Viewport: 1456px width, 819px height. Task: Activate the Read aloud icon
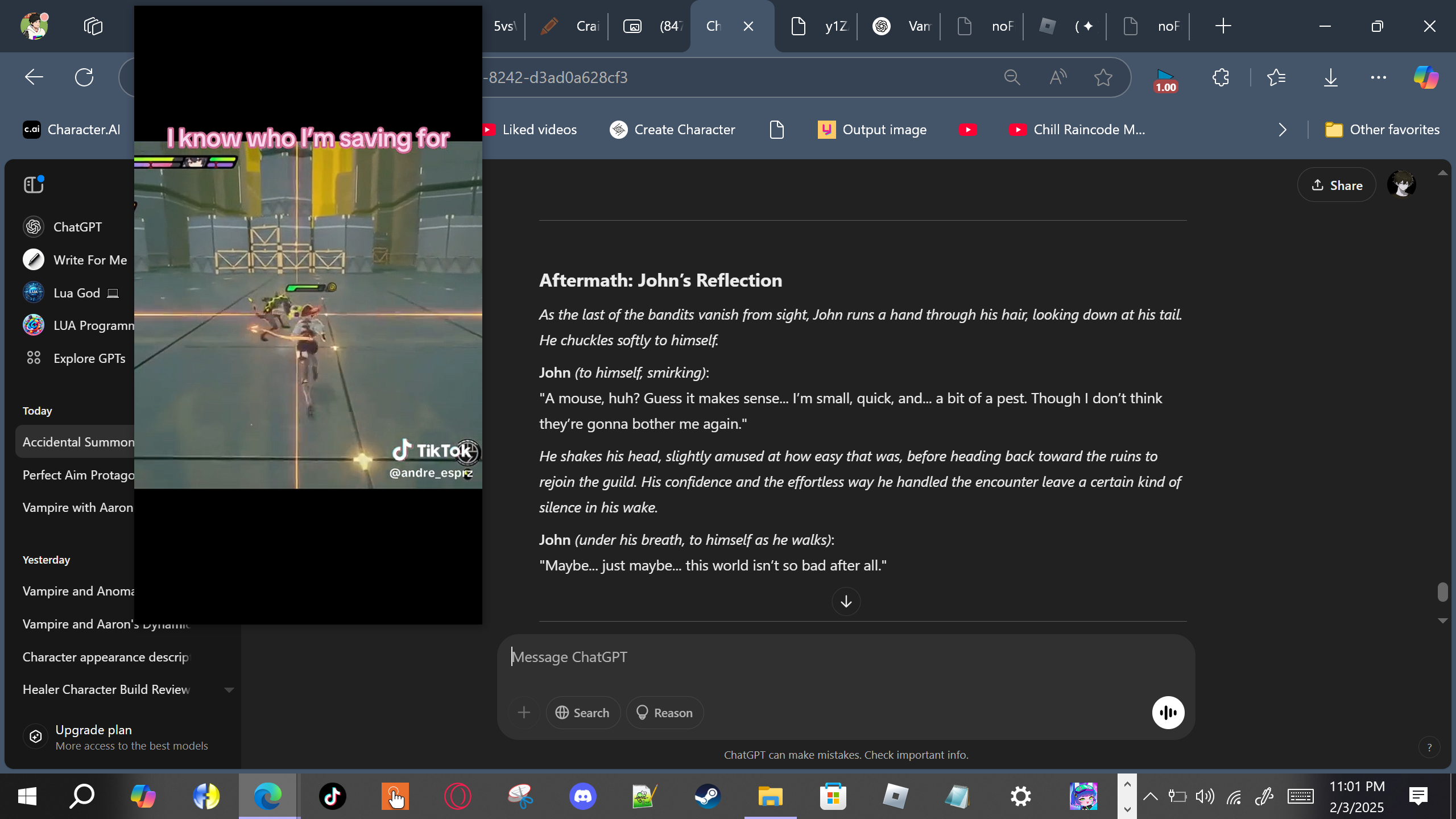tap(1058, 77)
